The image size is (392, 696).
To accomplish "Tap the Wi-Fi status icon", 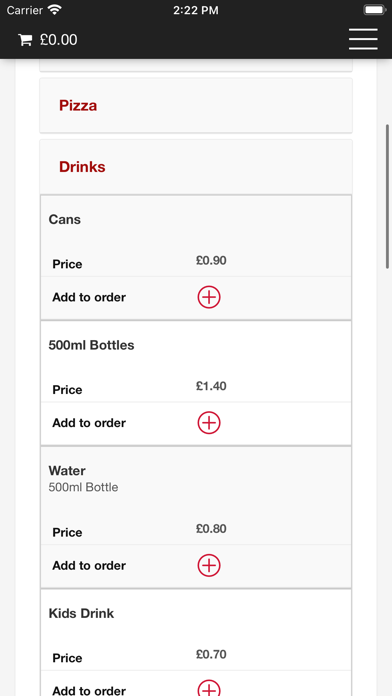I will (x=55, y=10).
